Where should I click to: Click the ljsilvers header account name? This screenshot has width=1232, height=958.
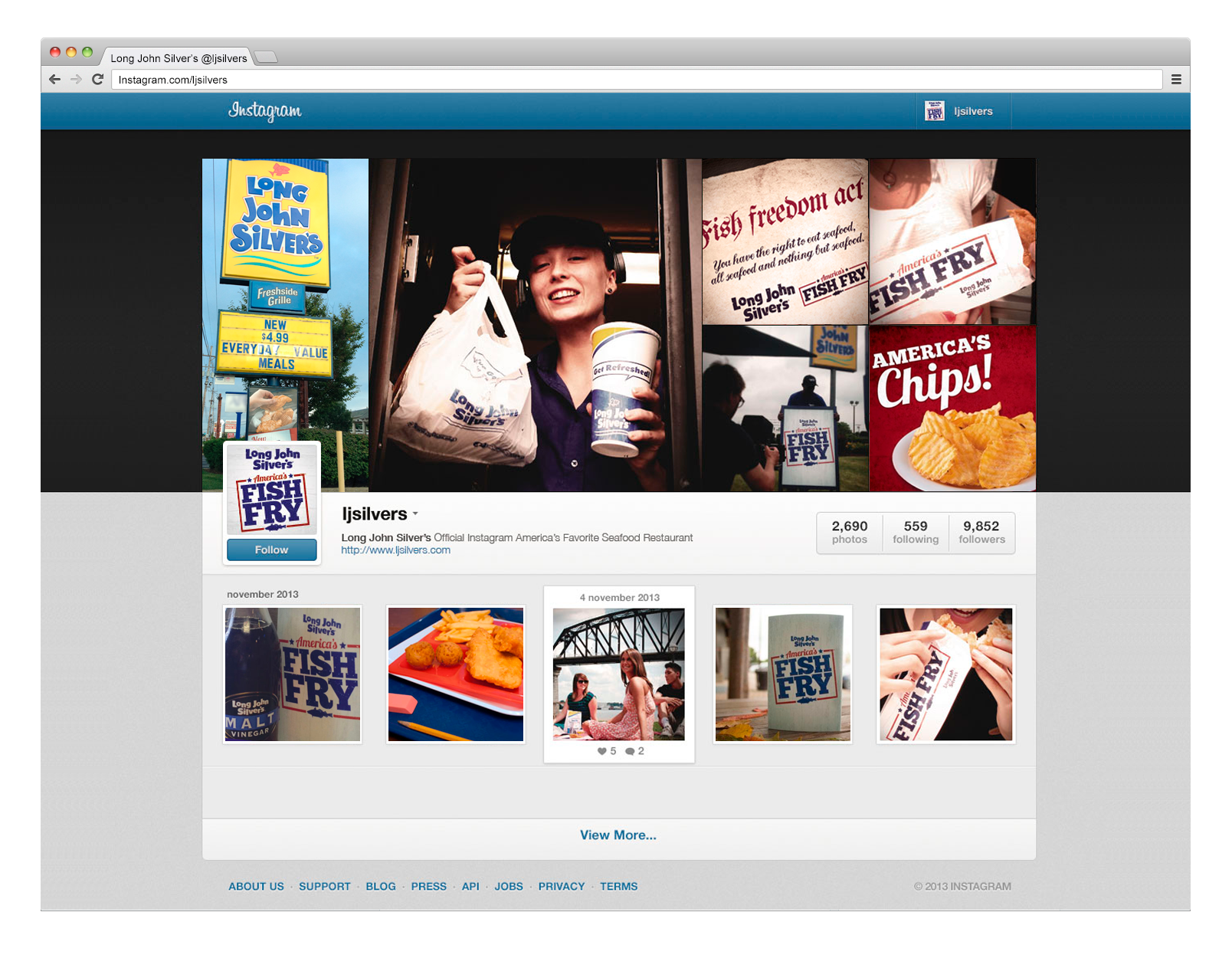[973, 111]
